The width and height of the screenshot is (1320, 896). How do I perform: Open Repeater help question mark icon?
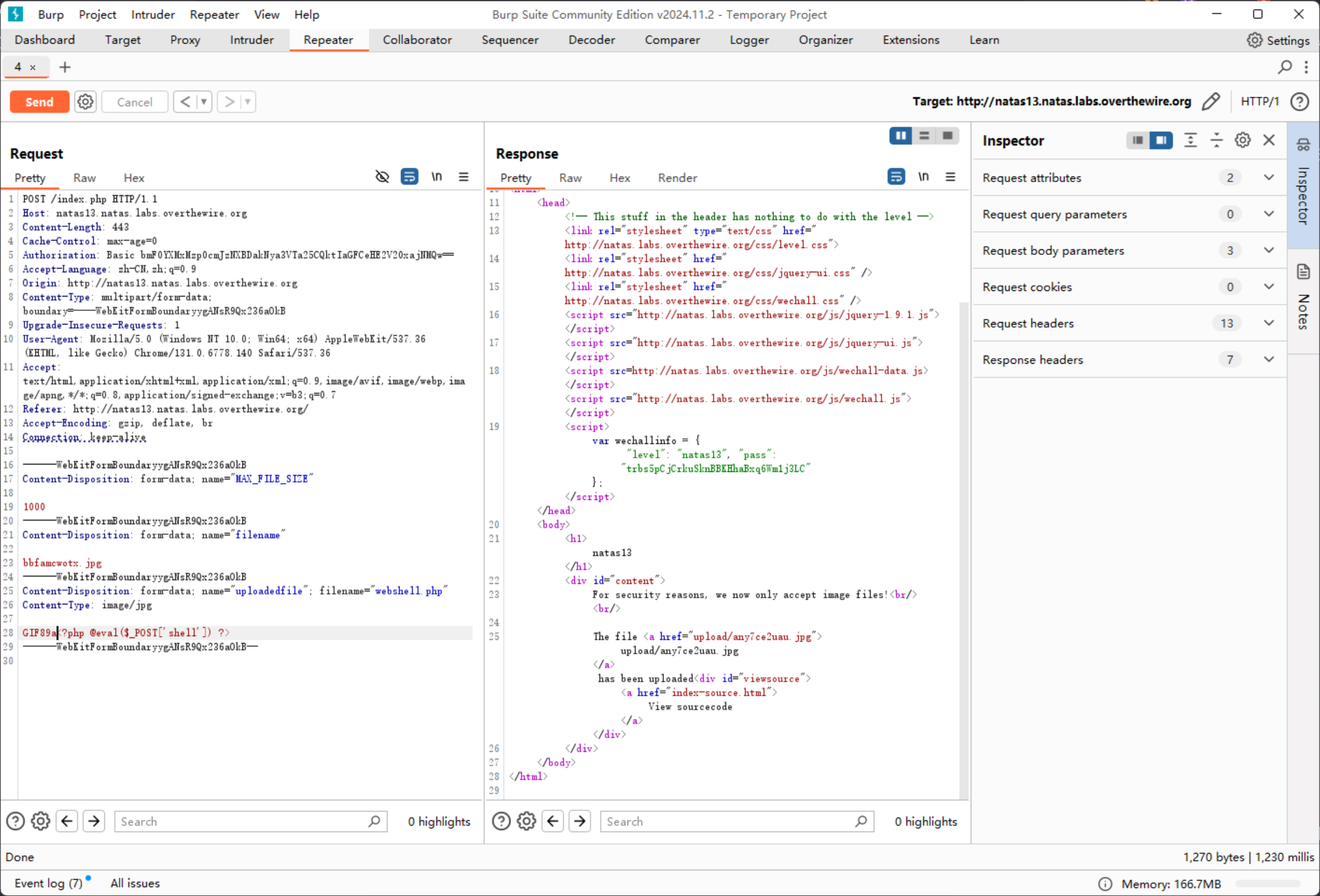point(1299,101)
